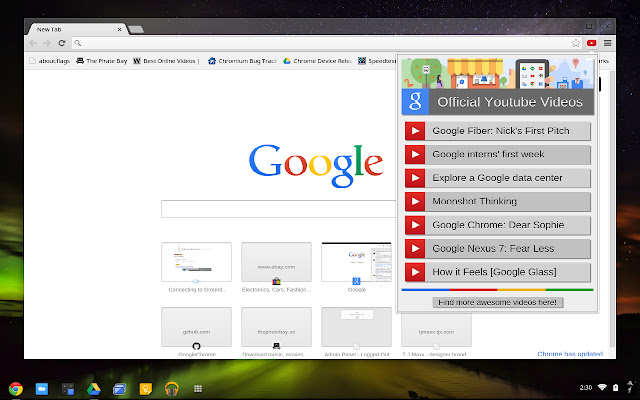Screen dimensions: 640x400
Task: Open The Pirate Bay bookmark
Action: pyautogui.click(x=102, y=61)
